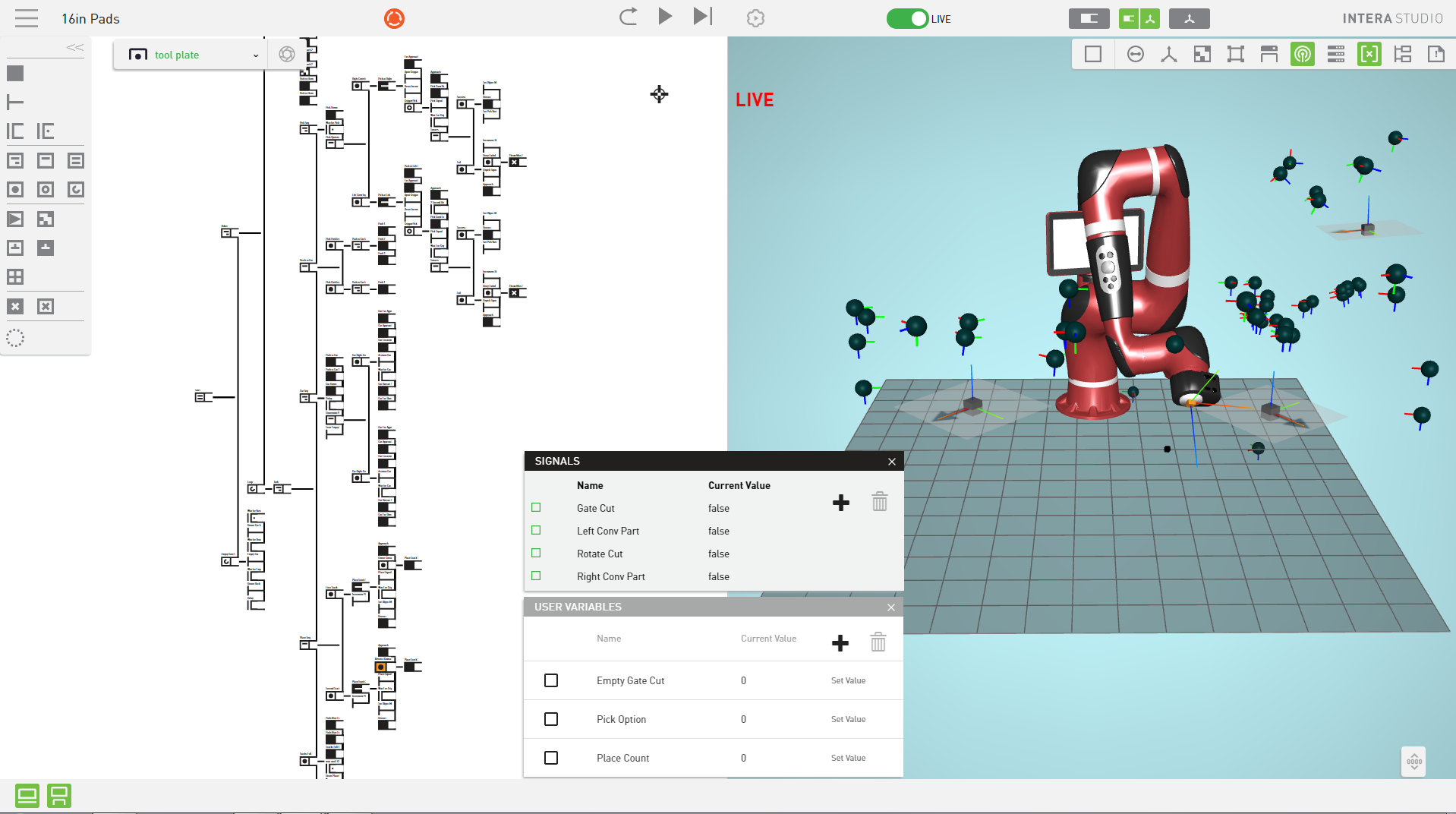Select the checkered pattern node in palette
Image resolution: width=1456 pixels, height=814 pixels.
click(46, 219)
